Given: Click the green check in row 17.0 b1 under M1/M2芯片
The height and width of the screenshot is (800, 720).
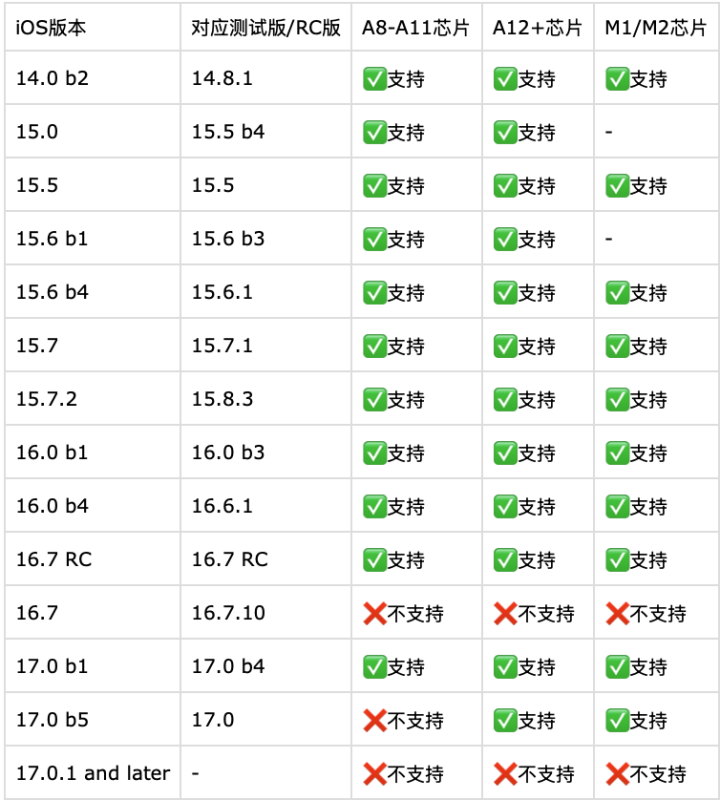Looking at the screenshot, I should point(617,667).
